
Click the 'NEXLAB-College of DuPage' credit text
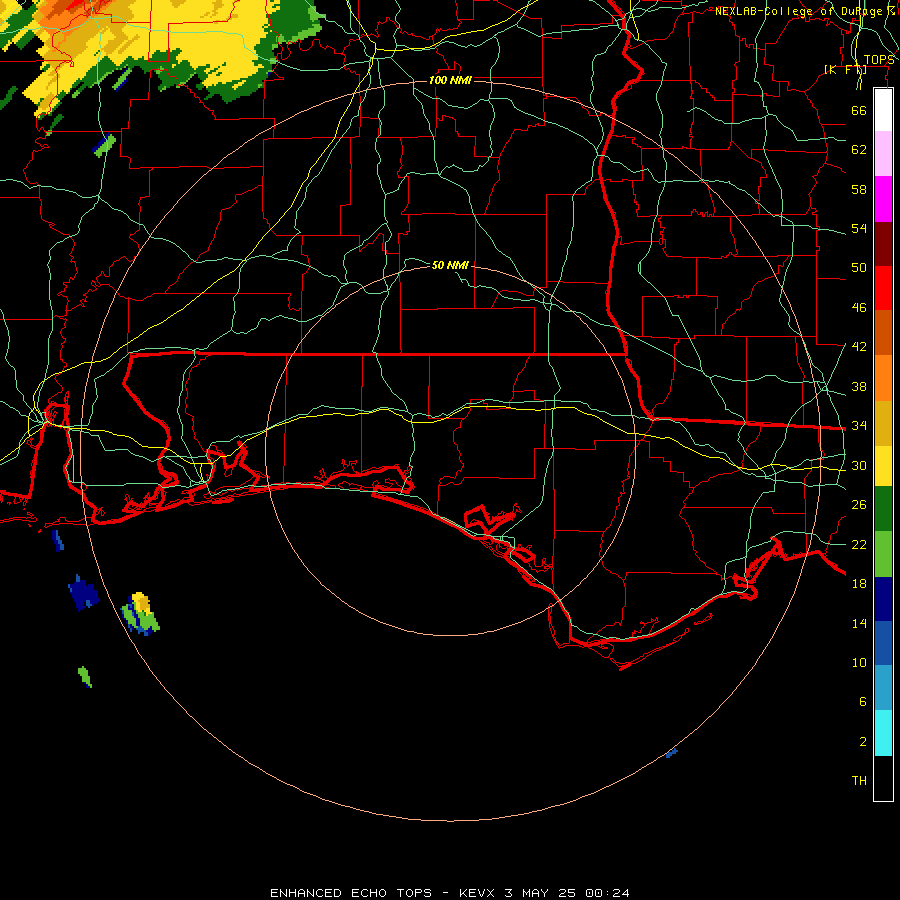tap(799, 11)
